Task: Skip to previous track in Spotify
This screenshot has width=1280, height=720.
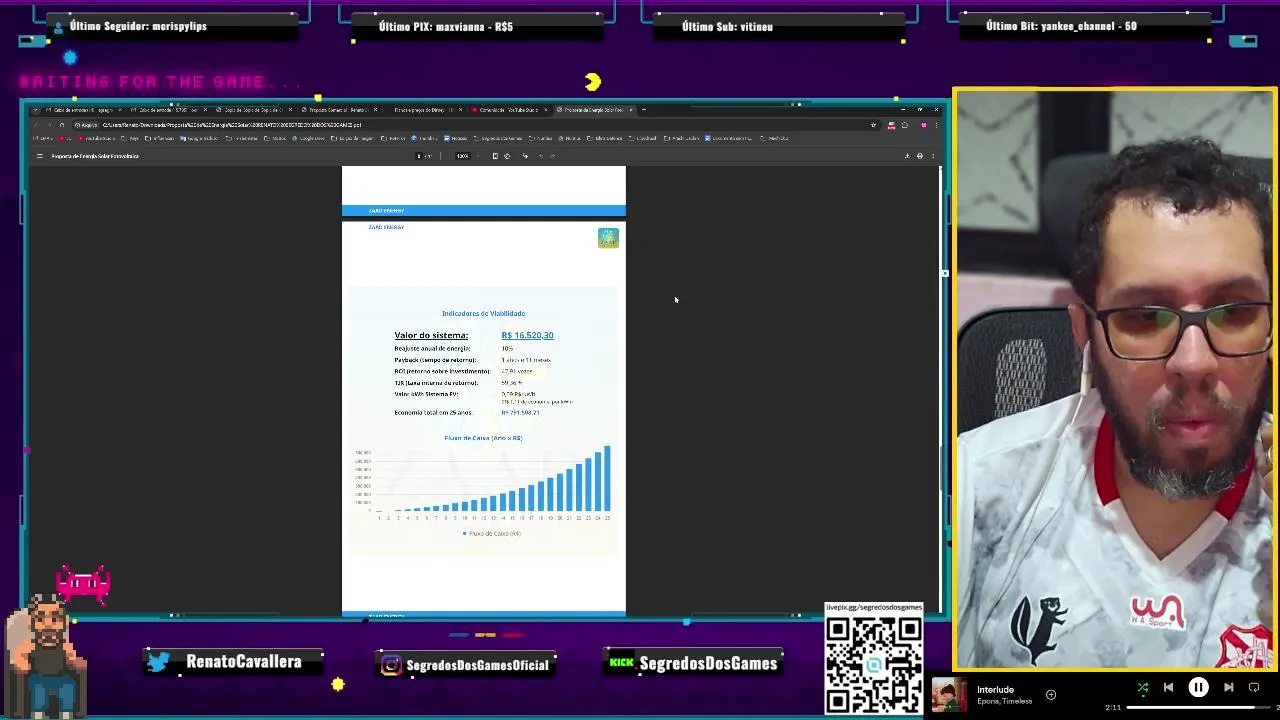Action: pos(1168,687)
